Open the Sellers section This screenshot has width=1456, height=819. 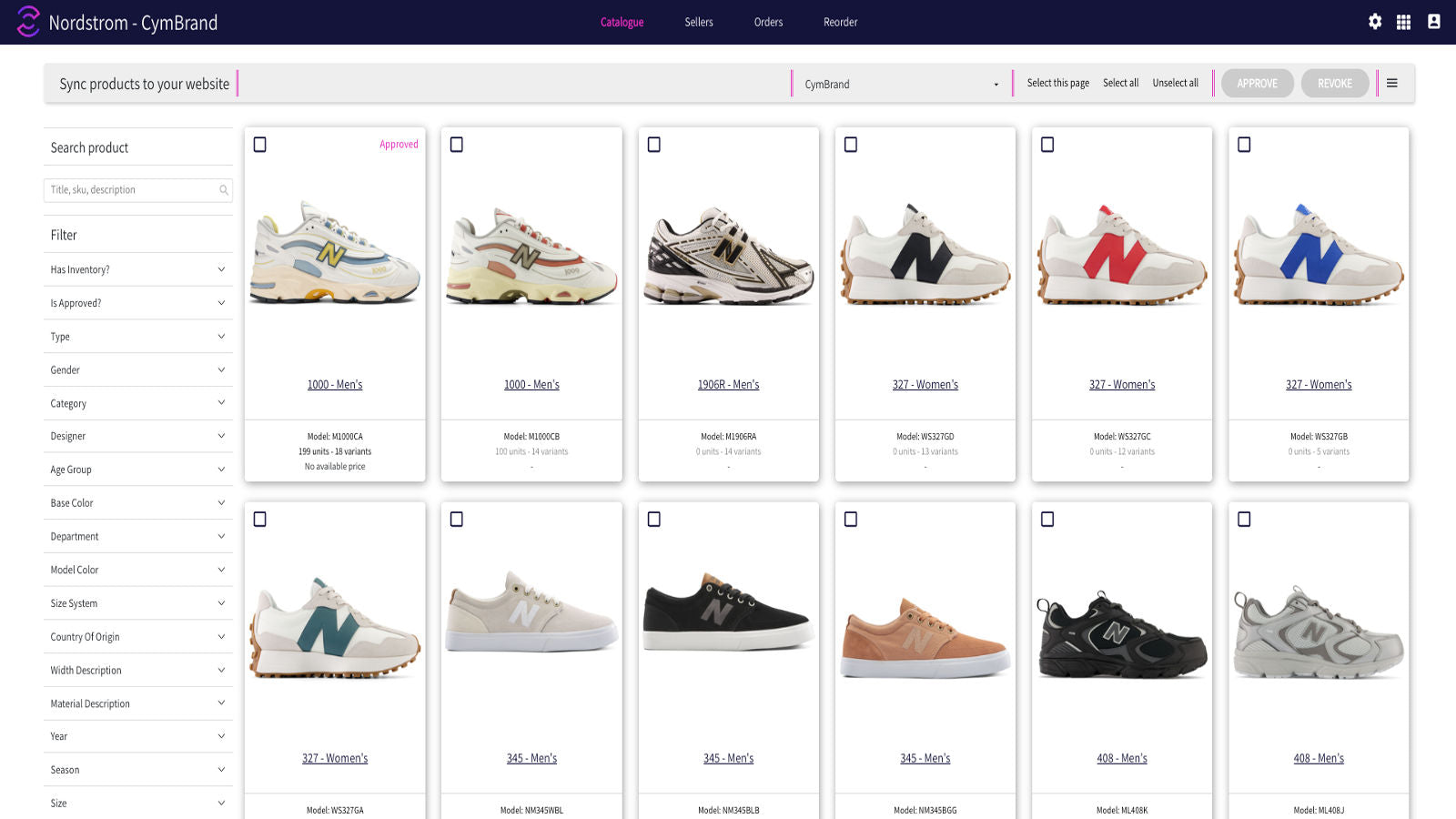[x=699, y=22]
